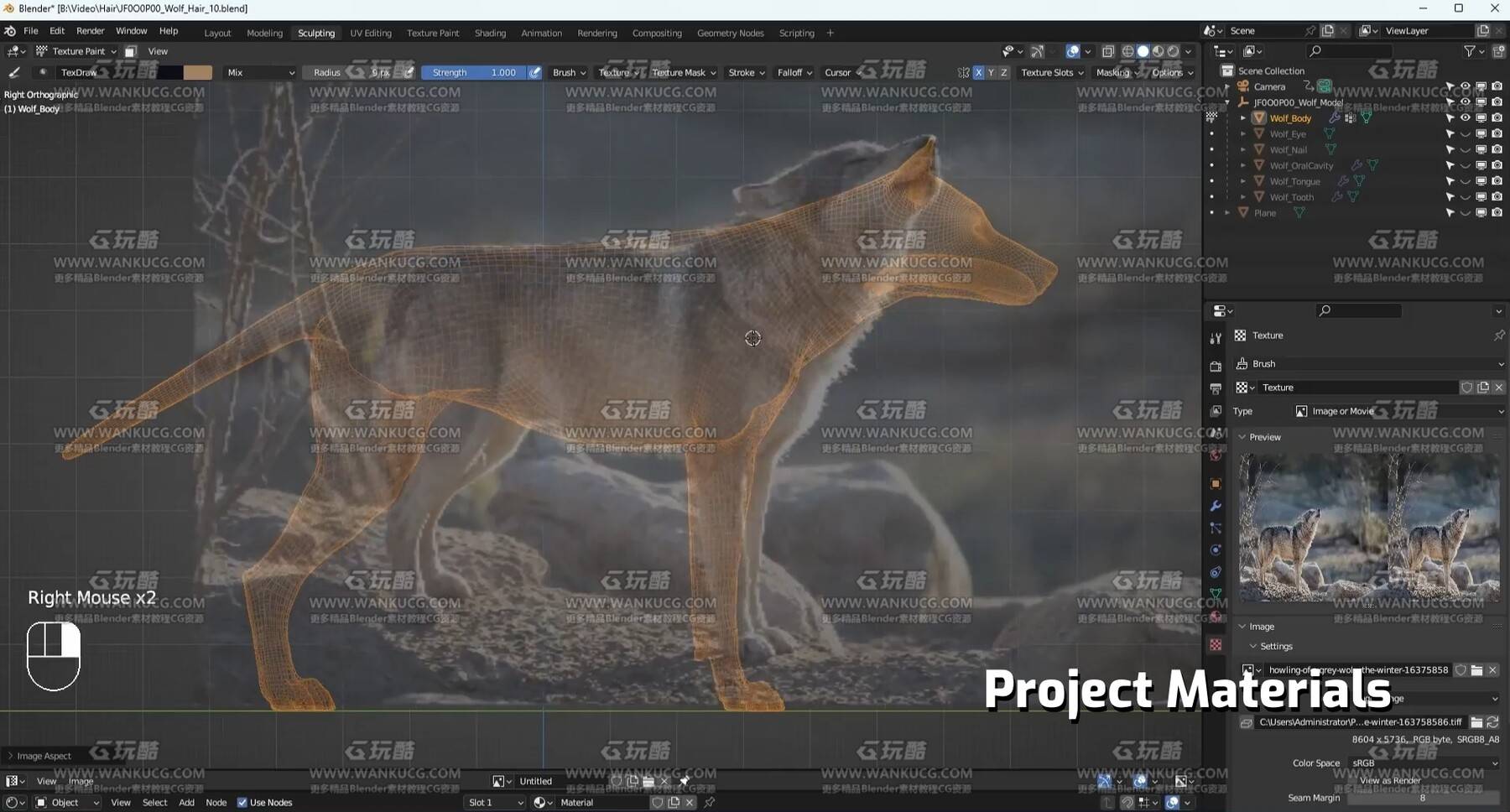Screen dimensions: 1510x812
Task: Open the Mix blend mode dropdown
Action: click(x=260, y=73)
